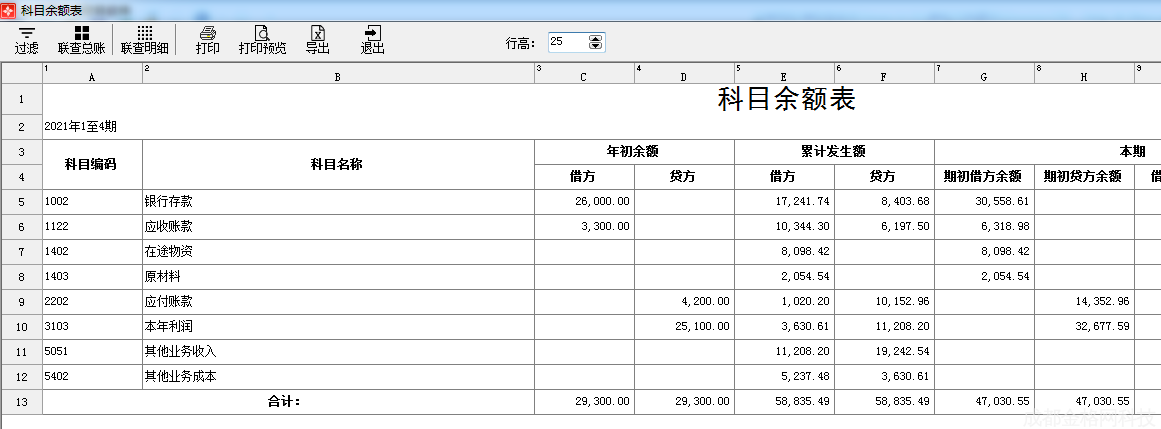Click the 科目余额表 window app icon
Screen dimensions: 1161x429
point(9,9)
